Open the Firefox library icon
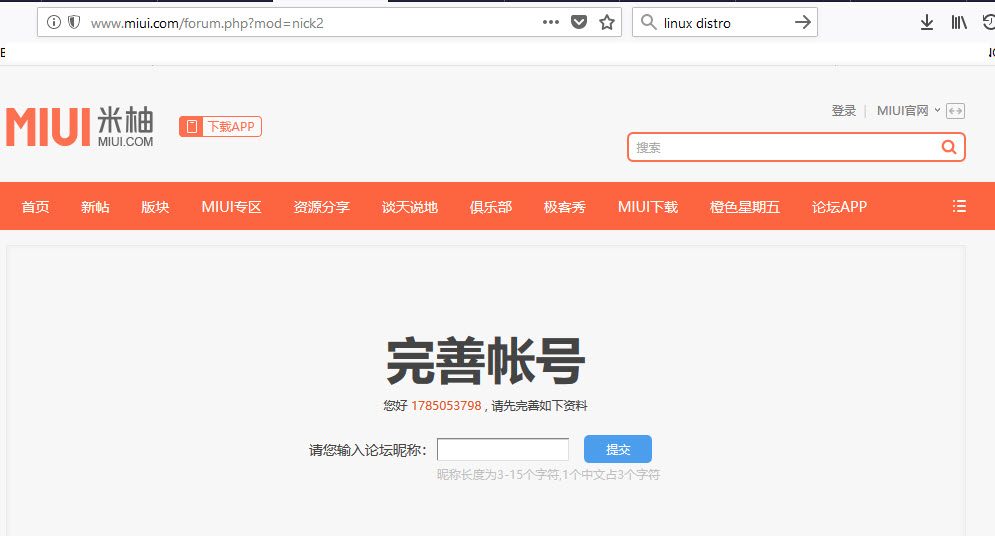 click(958, 23)
